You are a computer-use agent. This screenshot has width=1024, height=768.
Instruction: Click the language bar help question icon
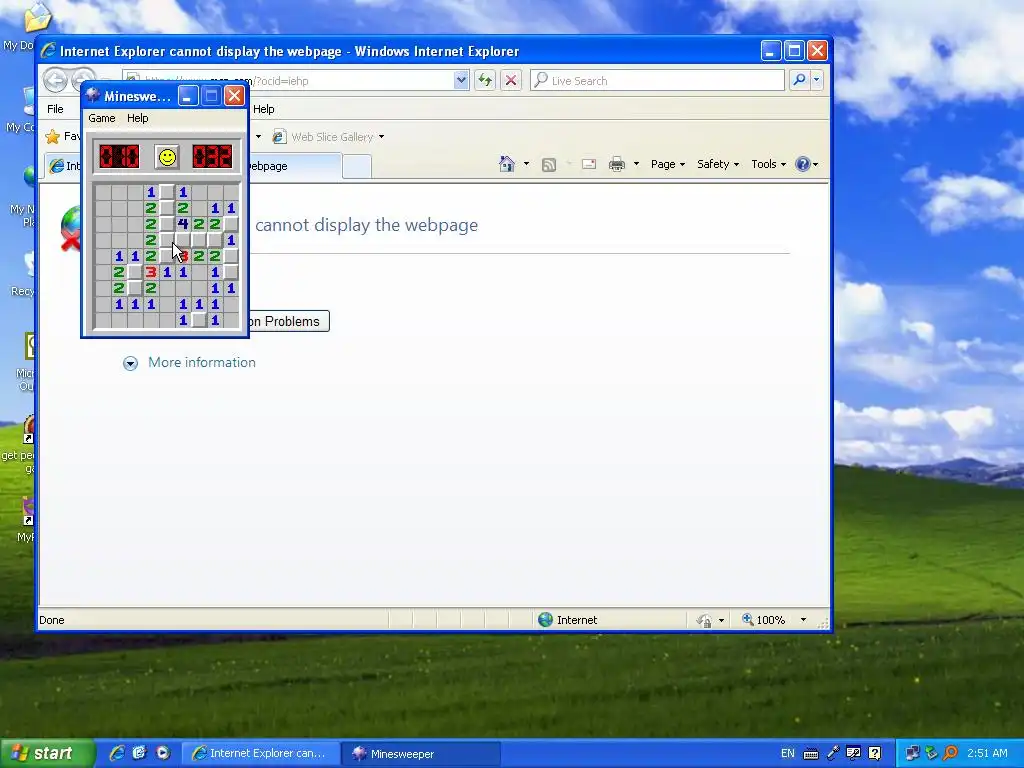click(875, 754)
